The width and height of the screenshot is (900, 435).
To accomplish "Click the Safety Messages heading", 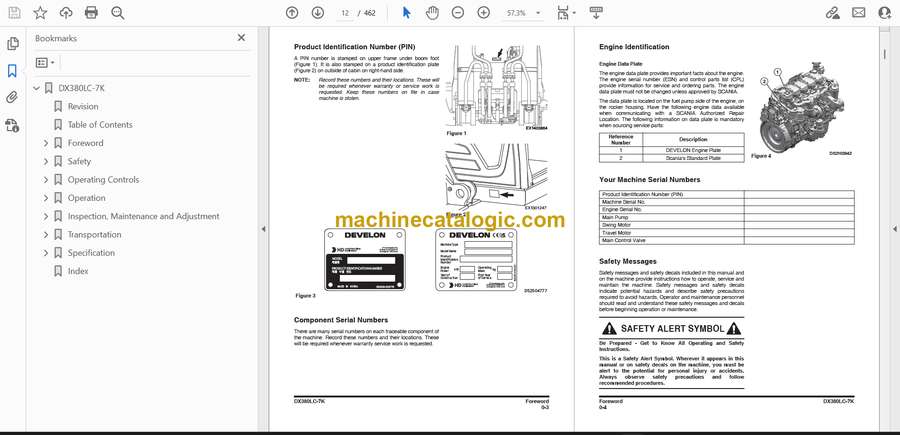I will [x=628, y=261].
